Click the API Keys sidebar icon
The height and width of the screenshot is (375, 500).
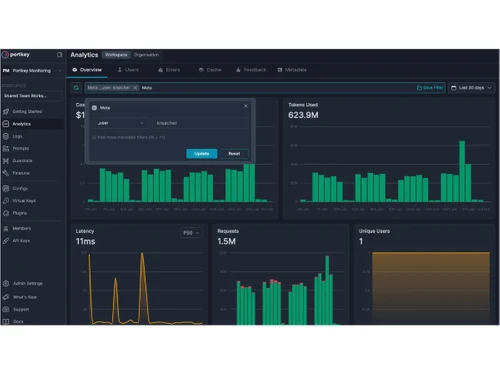(x=6, y=241)
